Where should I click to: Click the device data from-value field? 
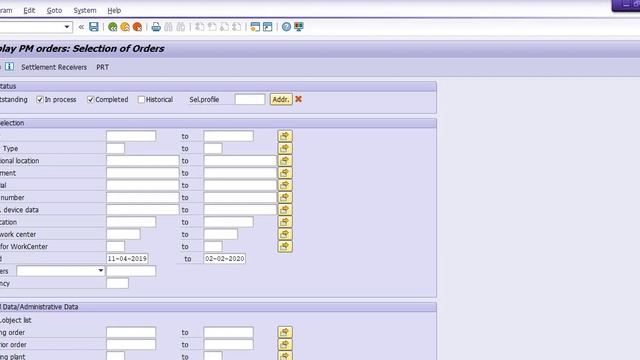point(142,209)
